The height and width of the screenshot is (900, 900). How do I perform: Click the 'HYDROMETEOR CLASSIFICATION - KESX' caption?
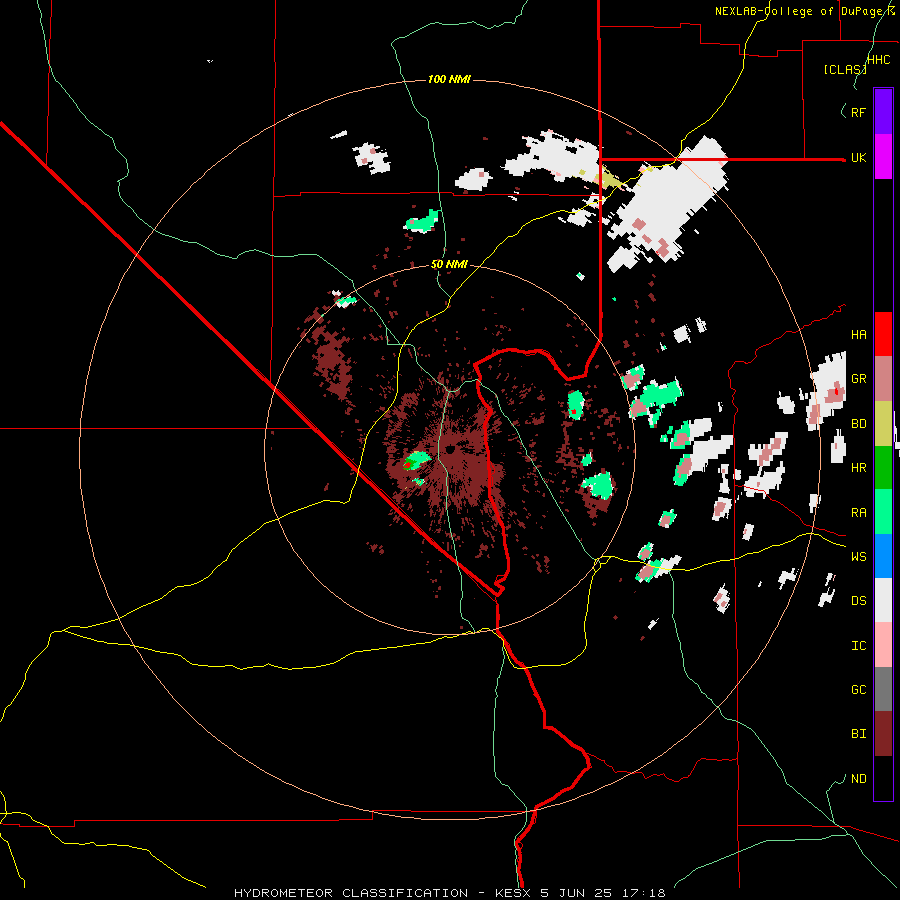(384, 893)
